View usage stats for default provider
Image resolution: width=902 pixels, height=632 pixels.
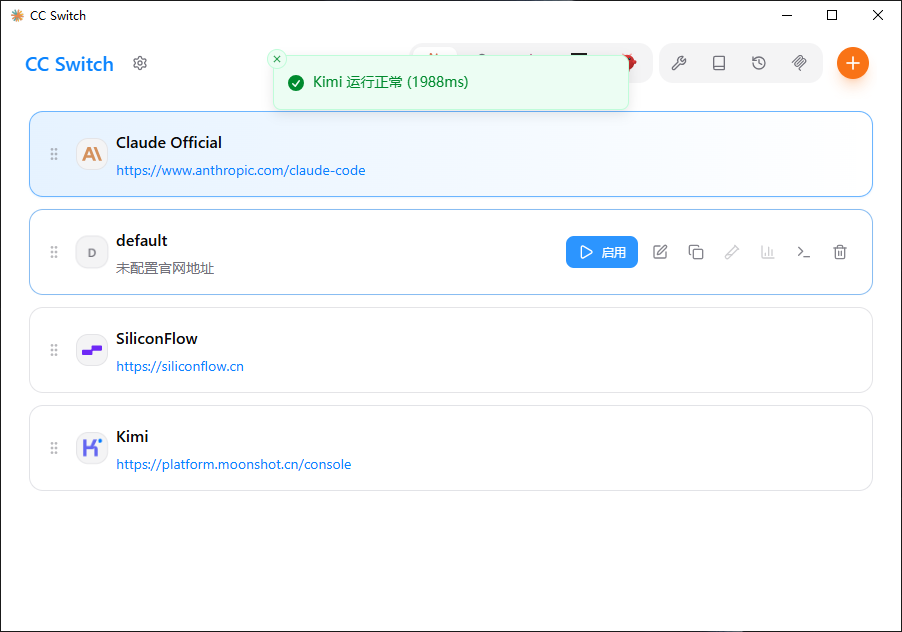click(767, 252)
